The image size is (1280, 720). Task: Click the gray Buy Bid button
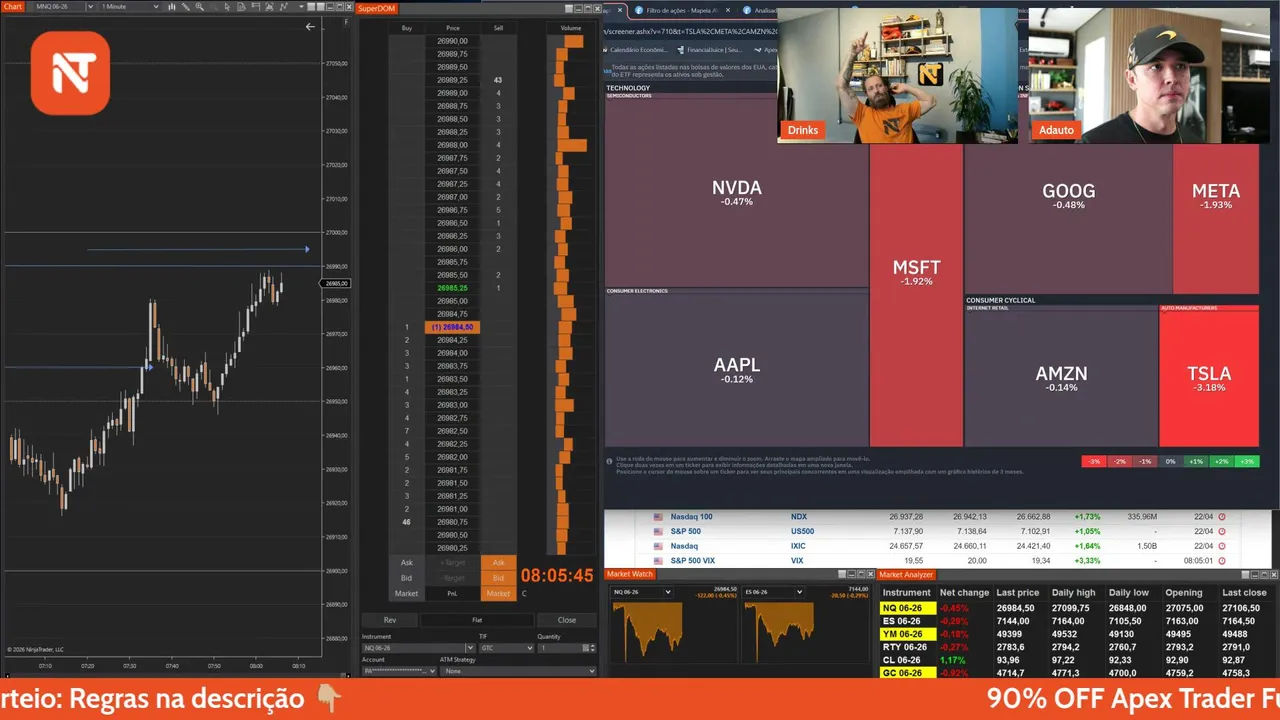[x=406, y=578]
